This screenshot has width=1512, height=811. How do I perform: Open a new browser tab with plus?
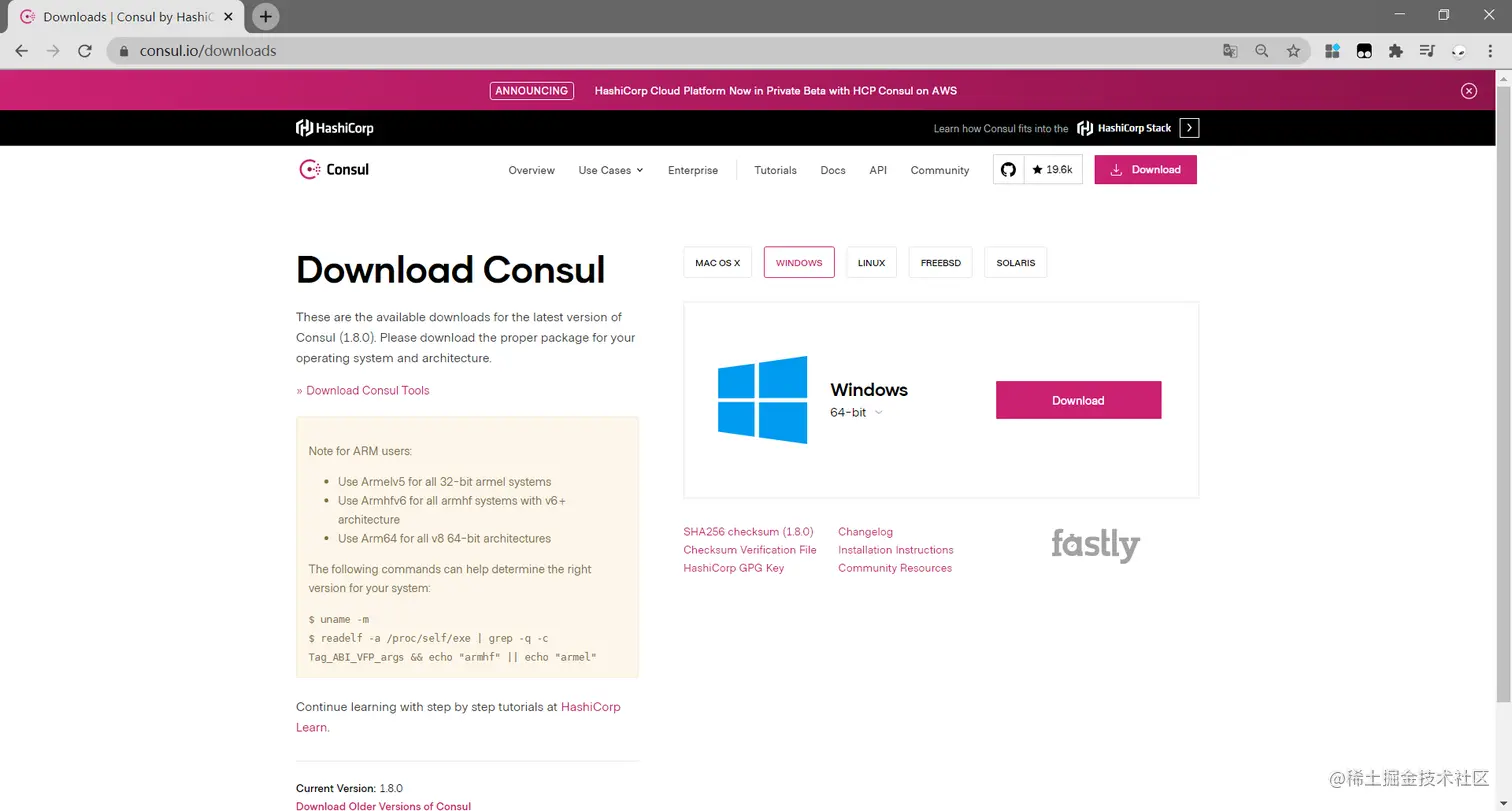pos(265,16)
